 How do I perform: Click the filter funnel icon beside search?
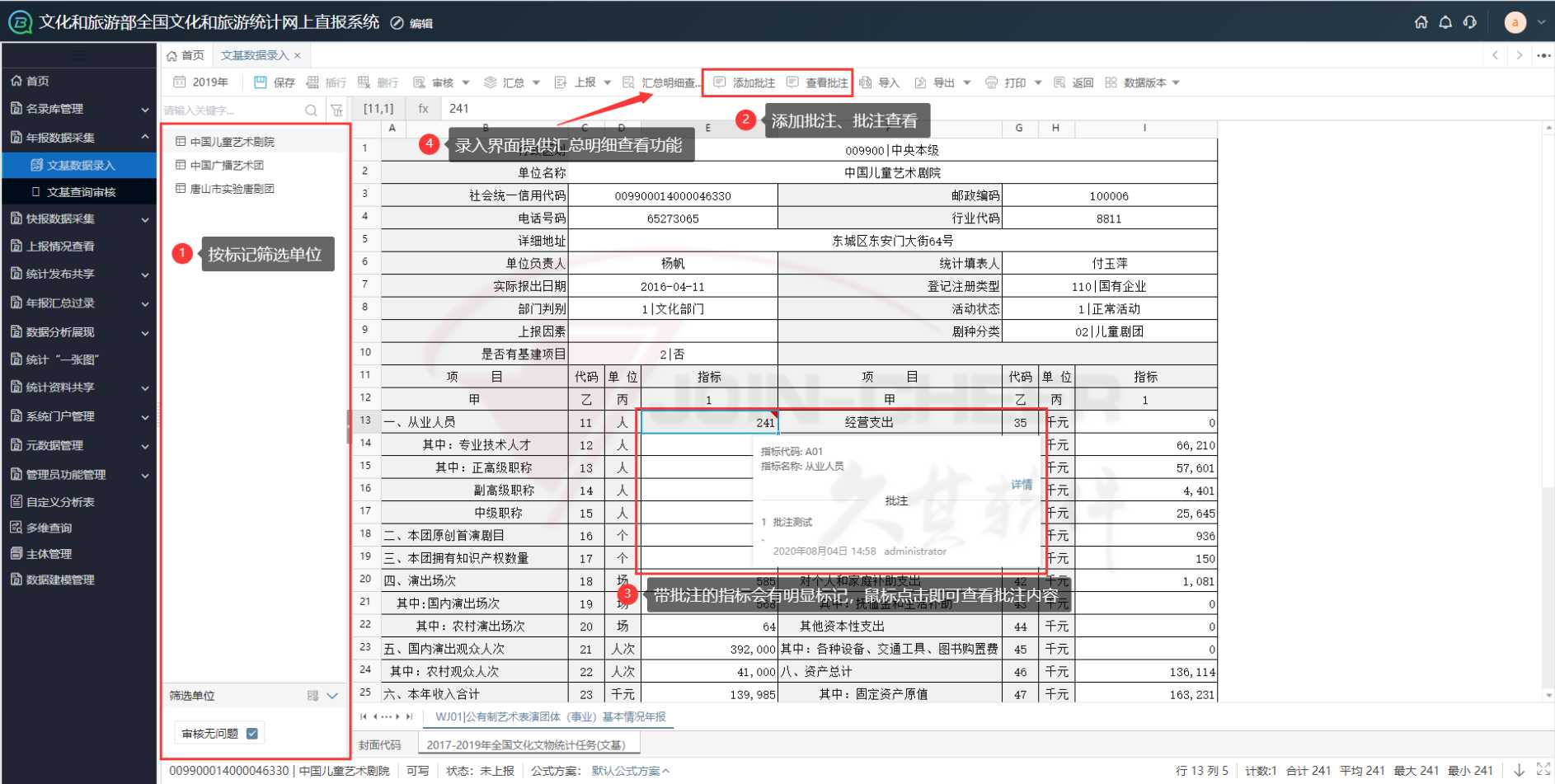coord(336,110)
